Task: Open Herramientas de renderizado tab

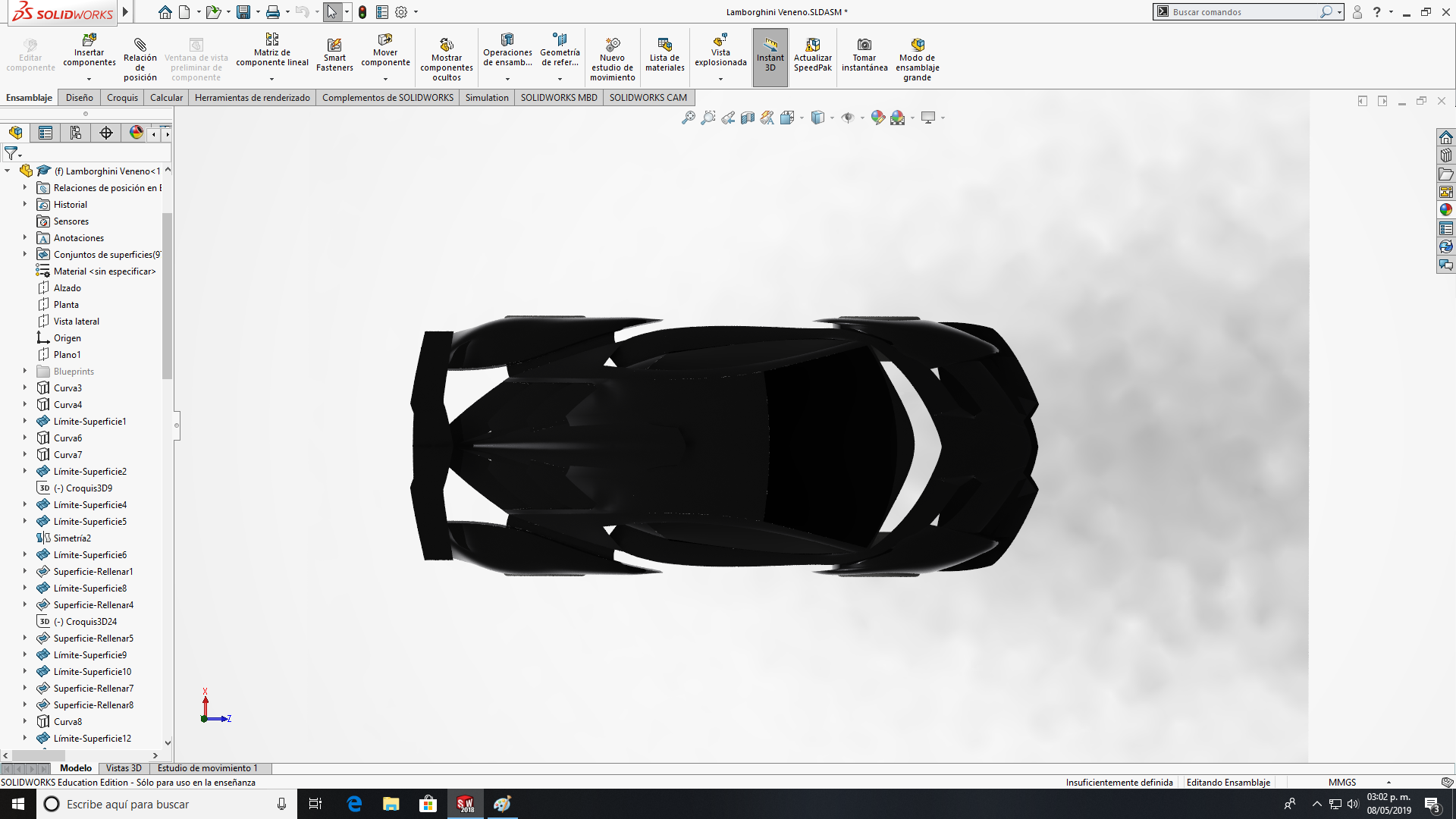Action: click(252, 98)
